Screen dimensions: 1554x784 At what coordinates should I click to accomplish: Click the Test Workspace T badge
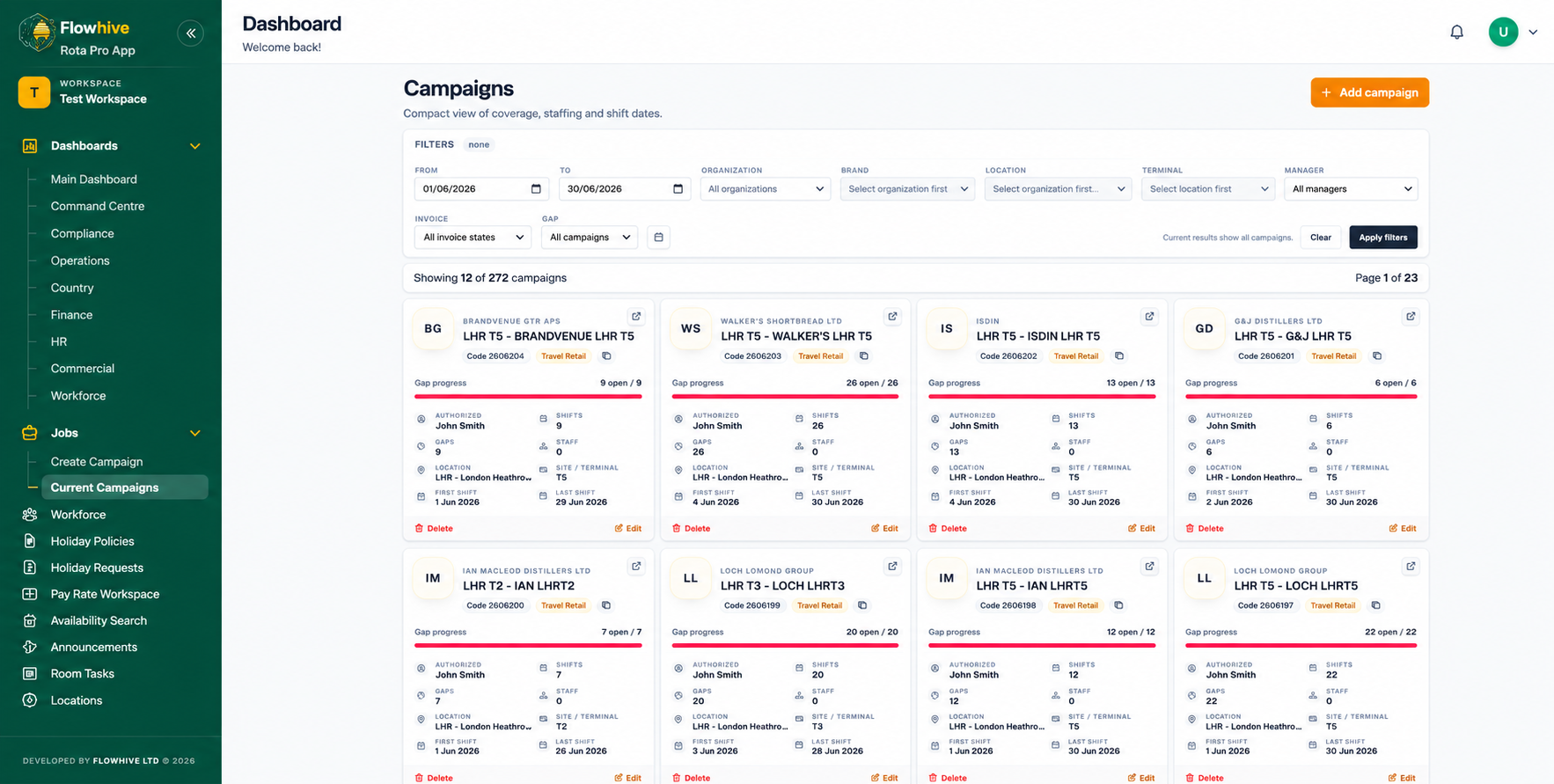pyautogui.click(x=33, y=92)
